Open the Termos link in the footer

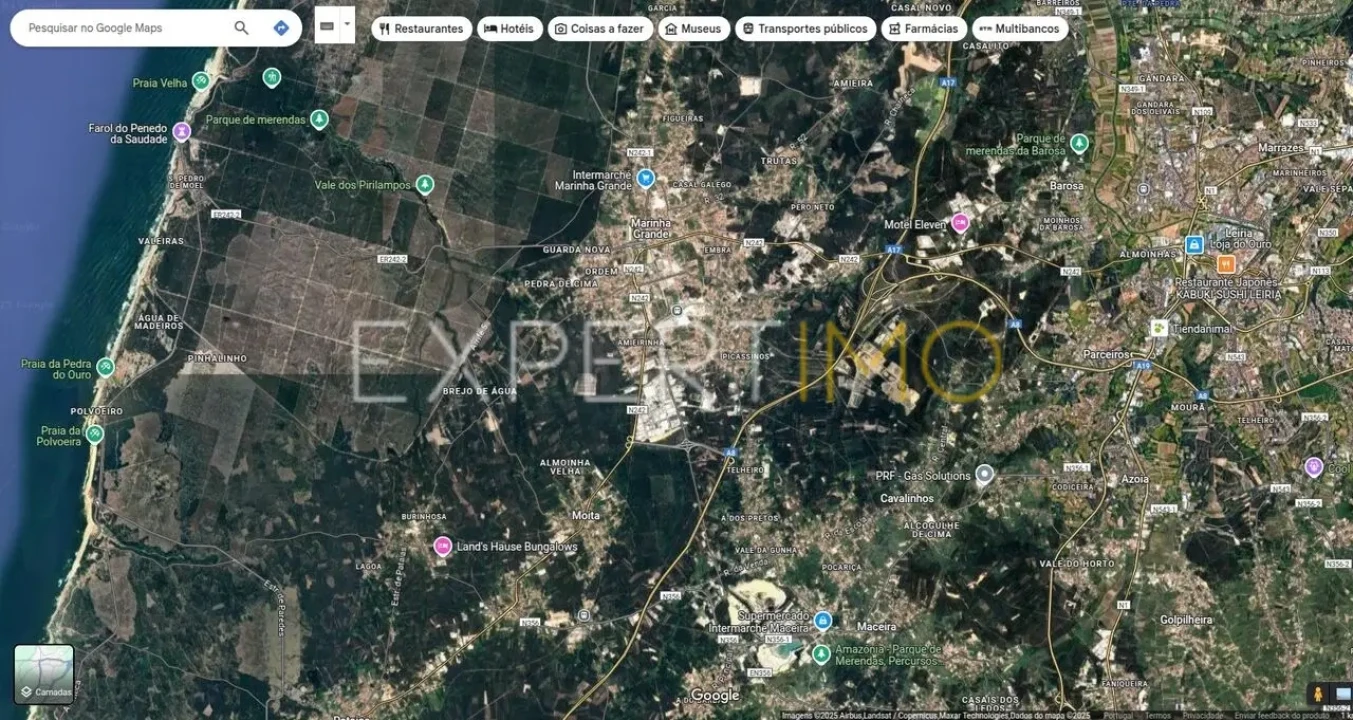pos(1157,715)
